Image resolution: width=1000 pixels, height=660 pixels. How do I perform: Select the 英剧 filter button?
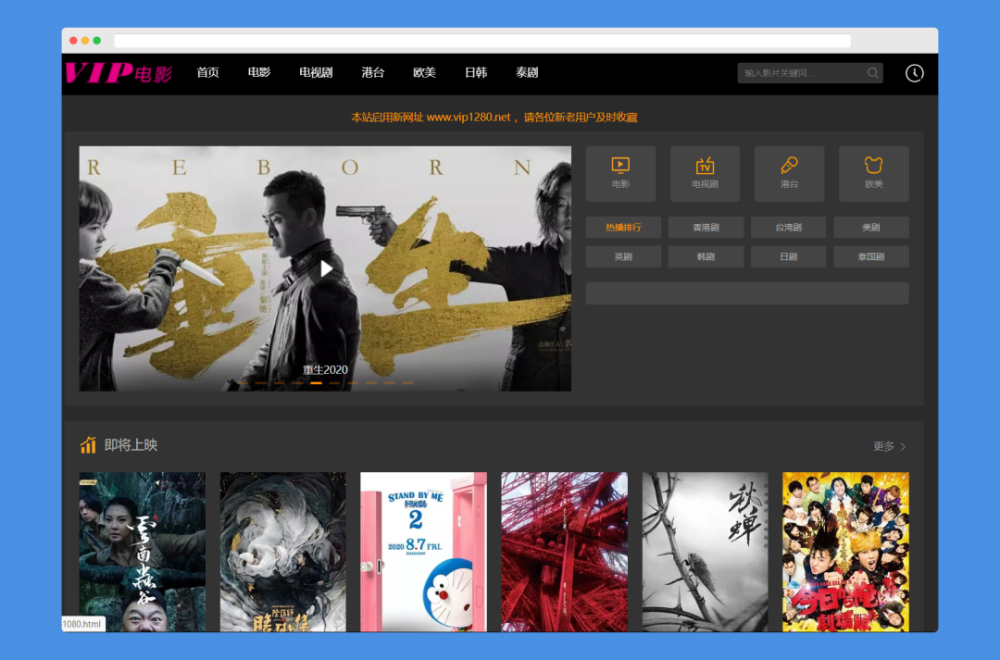[x=623, y=256]
